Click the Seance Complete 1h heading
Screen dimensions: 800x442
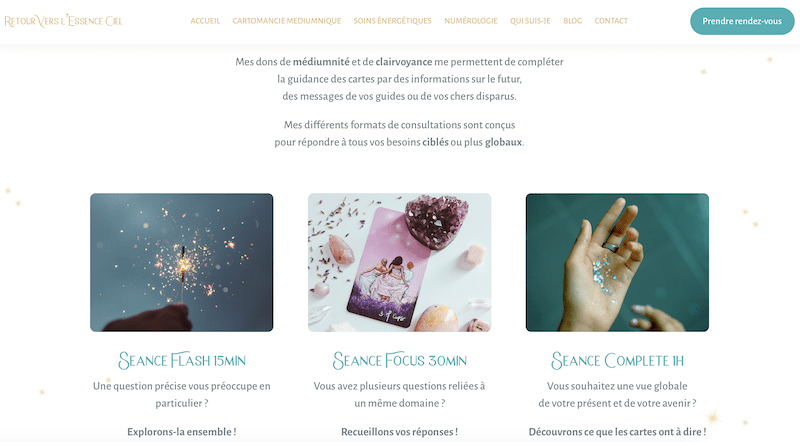pos(617,360)
